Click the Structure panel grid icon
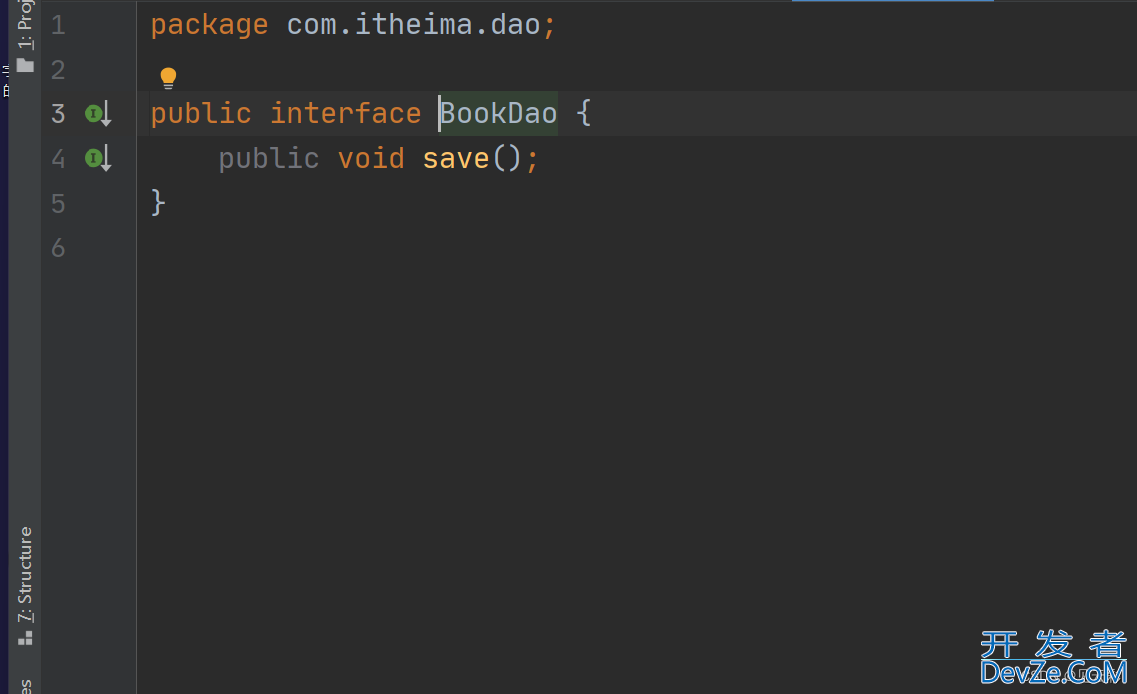 25,638
